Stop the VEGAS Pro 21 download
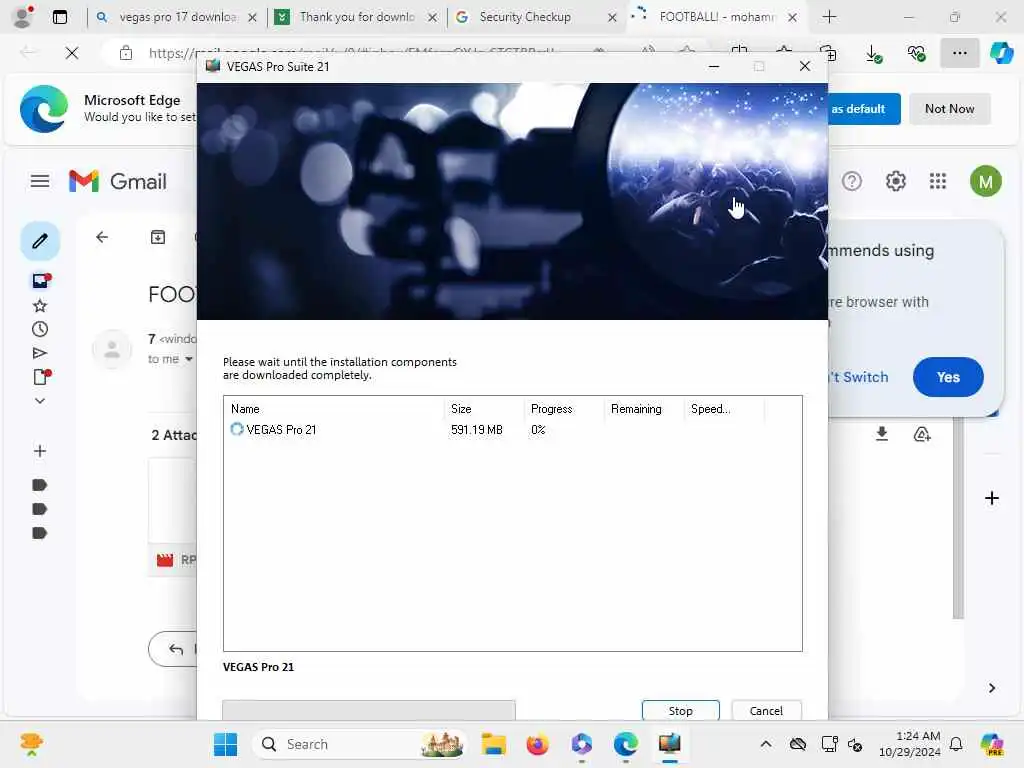Screen dimensions: 1024x768 [680, 711]
